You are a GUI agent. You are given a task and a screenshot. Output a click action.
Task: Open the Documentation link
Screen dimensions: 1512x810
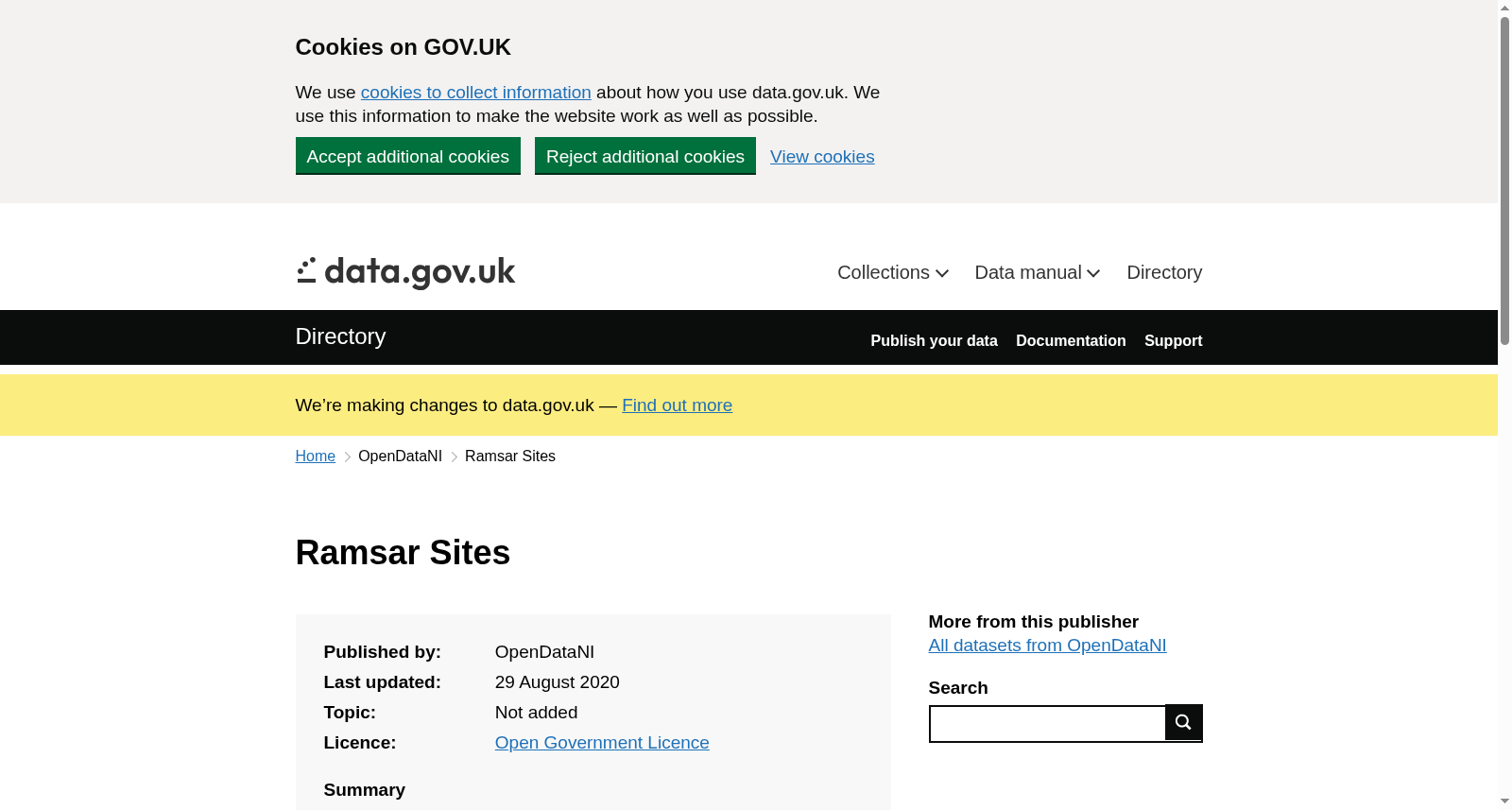pos(1071,341)
